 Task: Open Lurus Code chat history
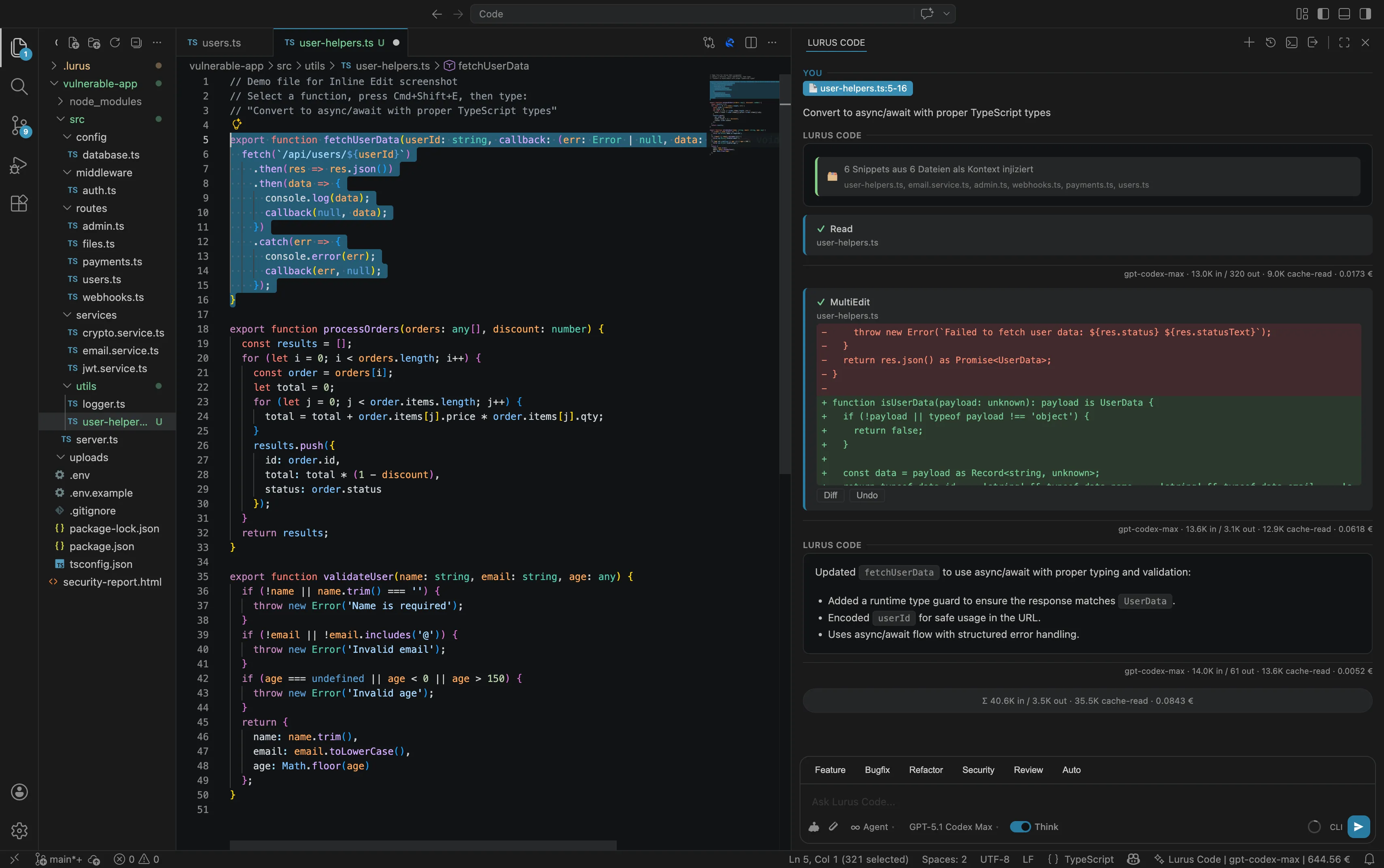tap(1271, 42)
